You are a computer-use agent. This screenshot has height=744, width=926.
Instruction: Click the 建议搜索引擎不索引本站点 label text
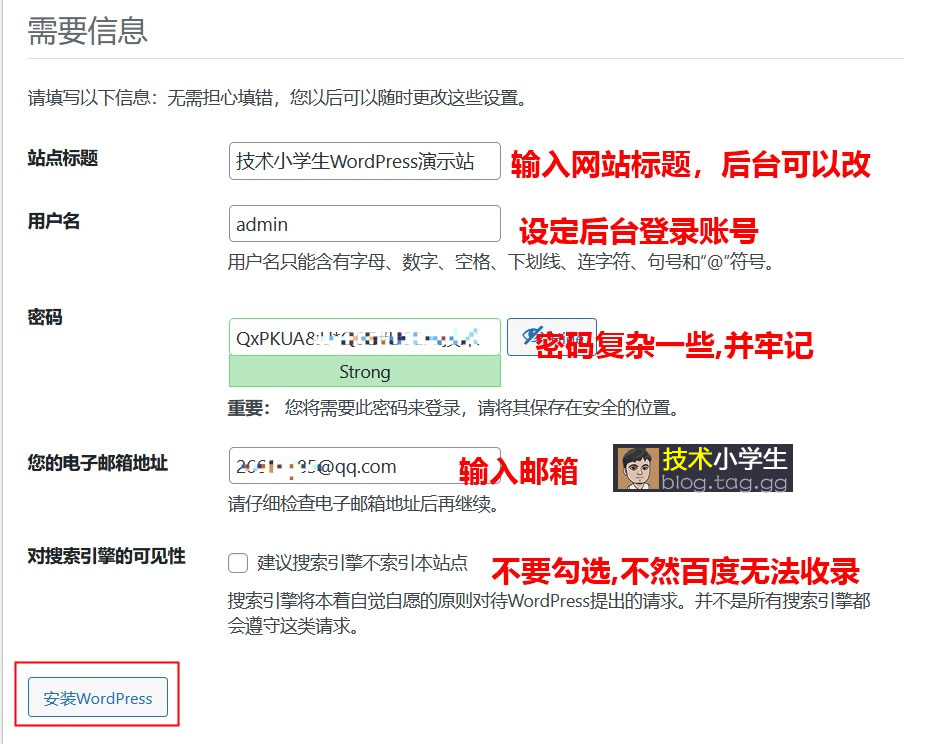[362, 563]
